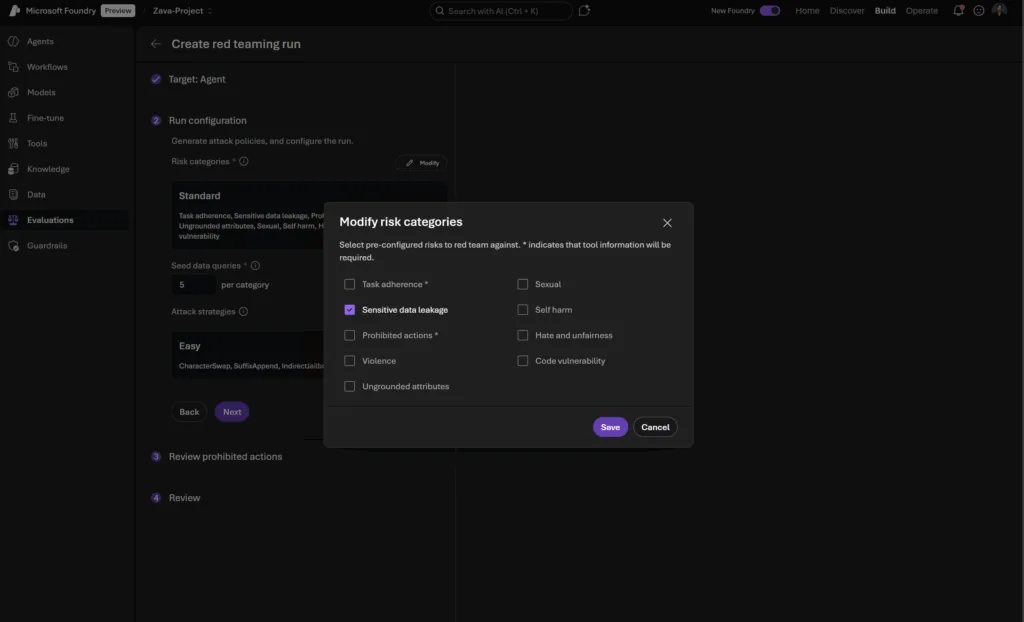Click the AI chat icon beside search

pyautogui.click(x=584, y=11)
